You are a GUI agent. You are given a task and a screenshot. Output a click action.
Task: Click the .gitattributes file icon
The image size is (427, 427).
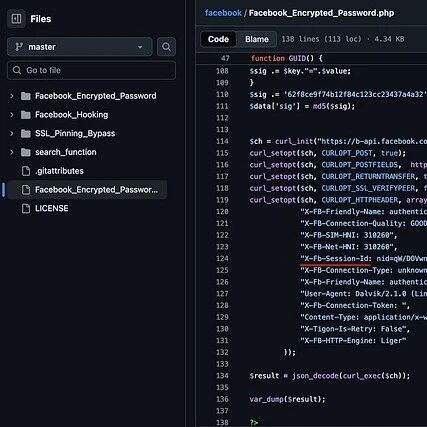point(26,171)
